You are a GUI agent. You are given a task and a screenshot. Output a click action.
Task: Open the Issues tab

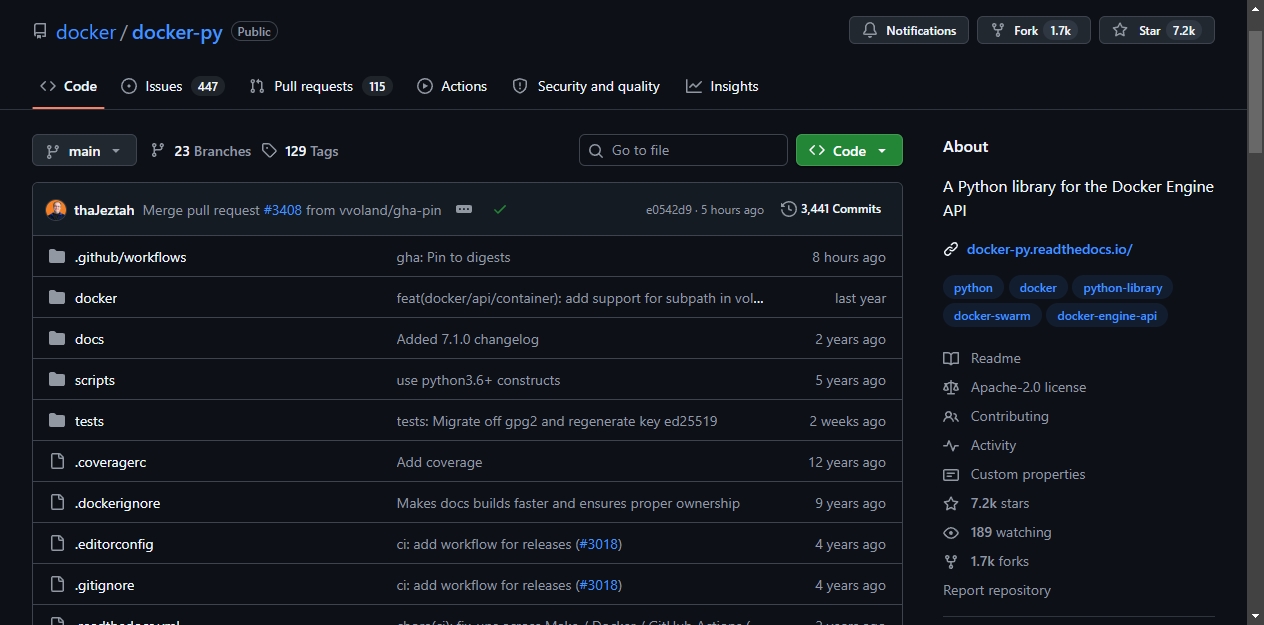[x=172, y=86]
